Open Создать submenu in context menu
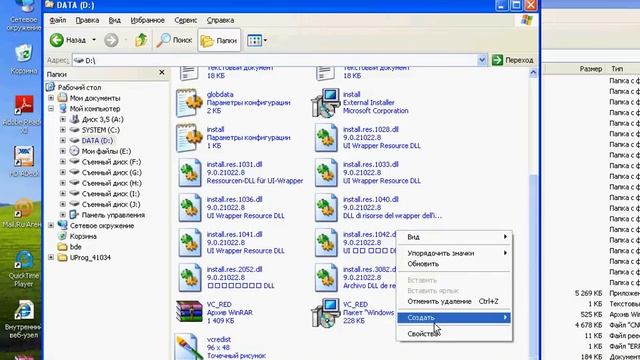 (454, 317)
